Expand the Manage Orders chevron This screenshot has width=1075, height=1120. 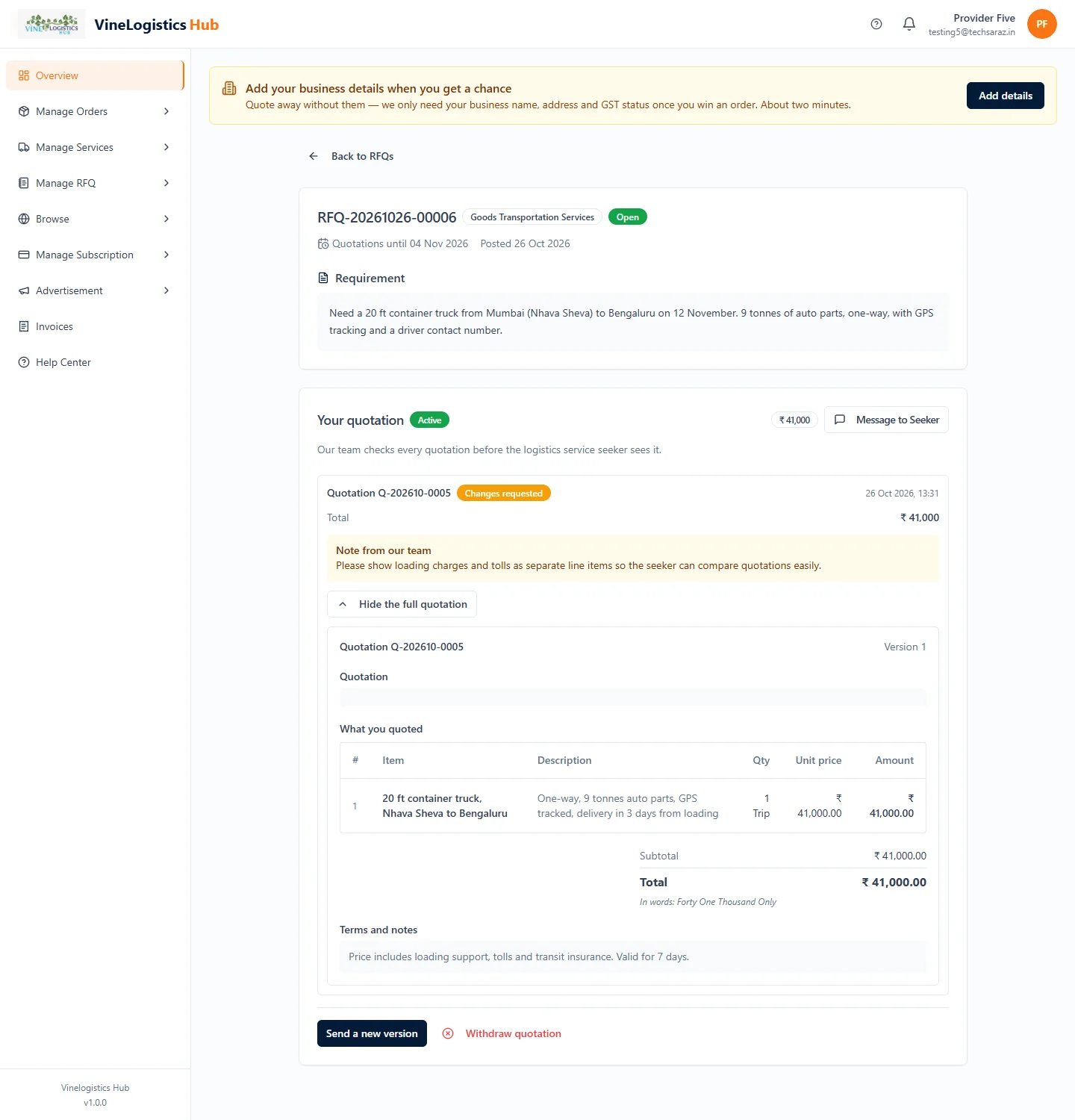(x=166, y=111)
